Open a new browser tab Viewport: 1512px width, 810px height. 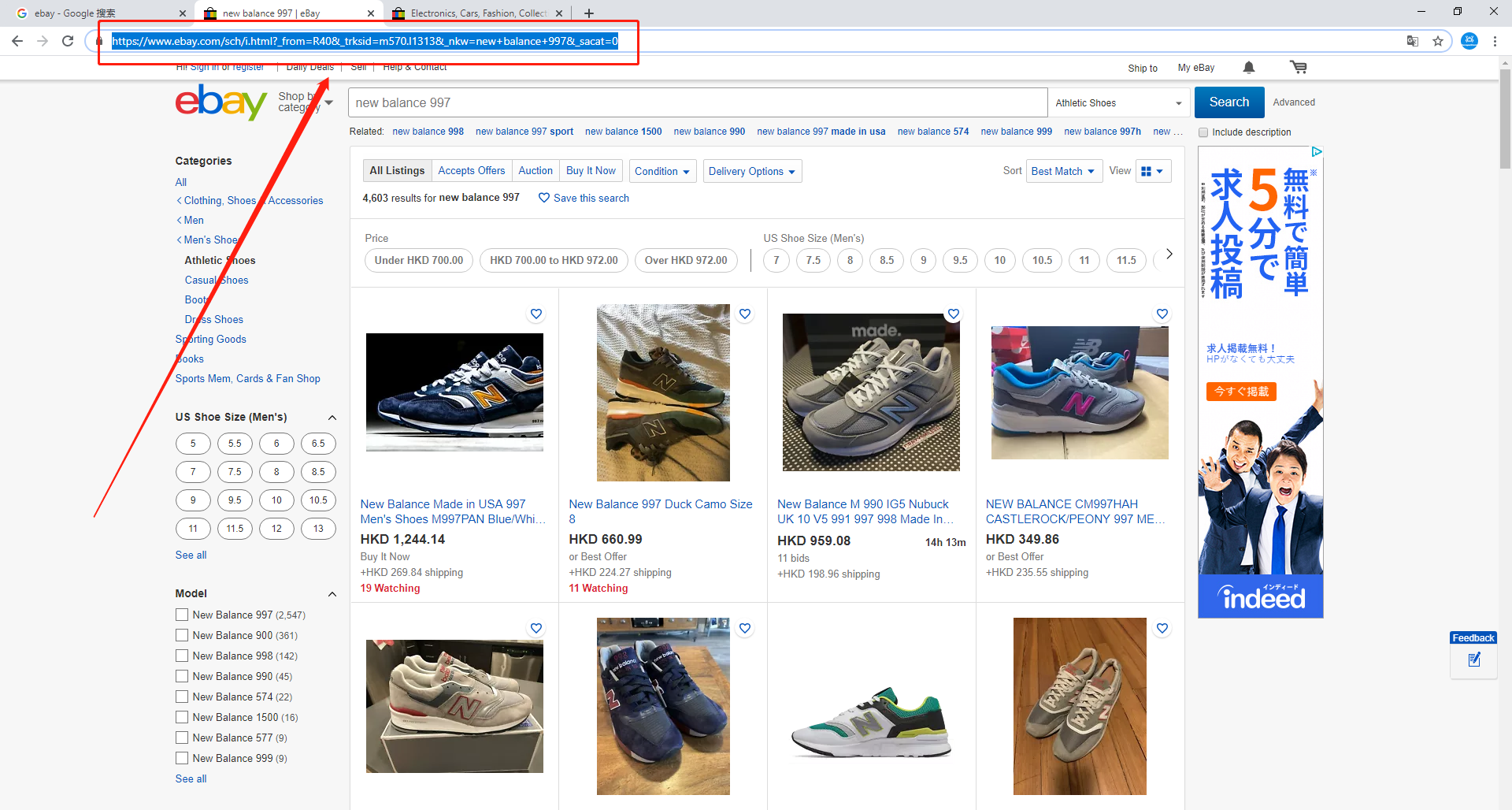[x=589, y=13]
